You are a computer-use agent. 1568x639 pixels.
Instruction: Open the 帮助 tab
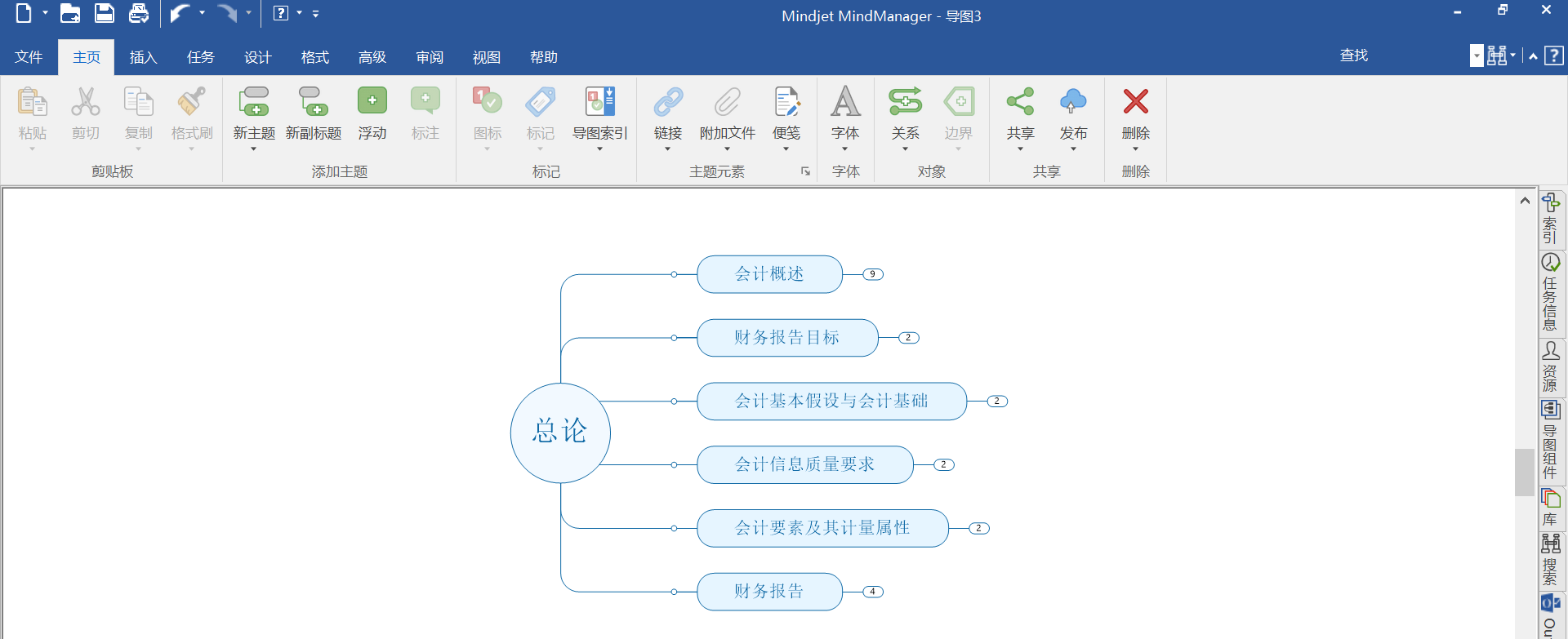click(x=543, y=57)
